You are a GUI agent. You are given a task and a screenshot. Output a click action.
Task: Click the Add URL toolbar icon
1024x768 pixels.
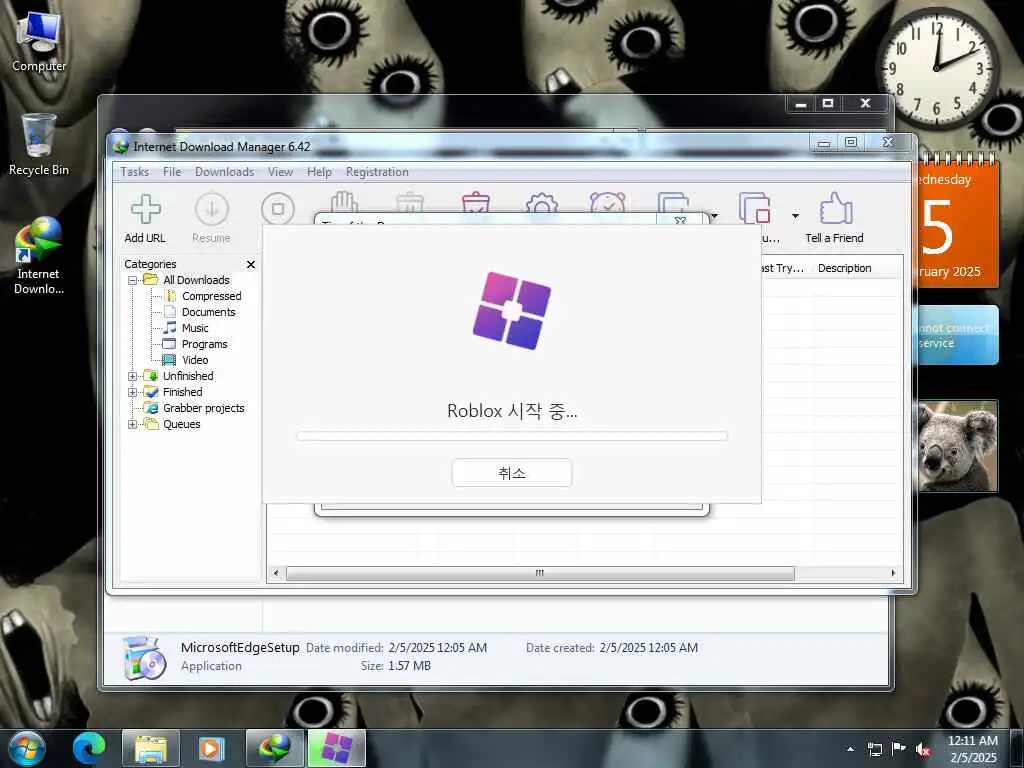pyautogui.click(x=145, y=210)
